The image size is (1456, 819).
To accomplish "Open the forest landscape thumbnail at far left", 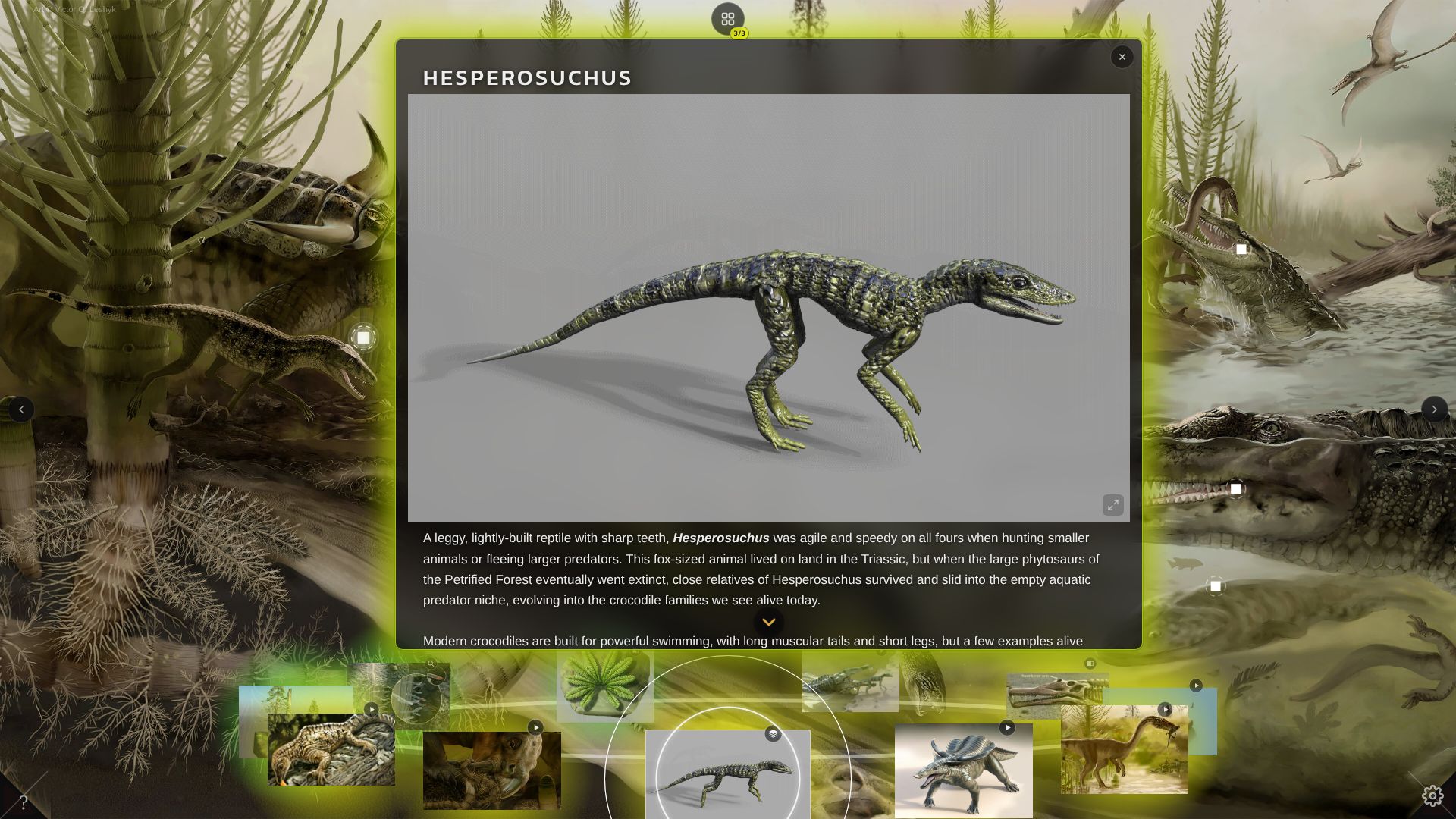I will (253, 721).
